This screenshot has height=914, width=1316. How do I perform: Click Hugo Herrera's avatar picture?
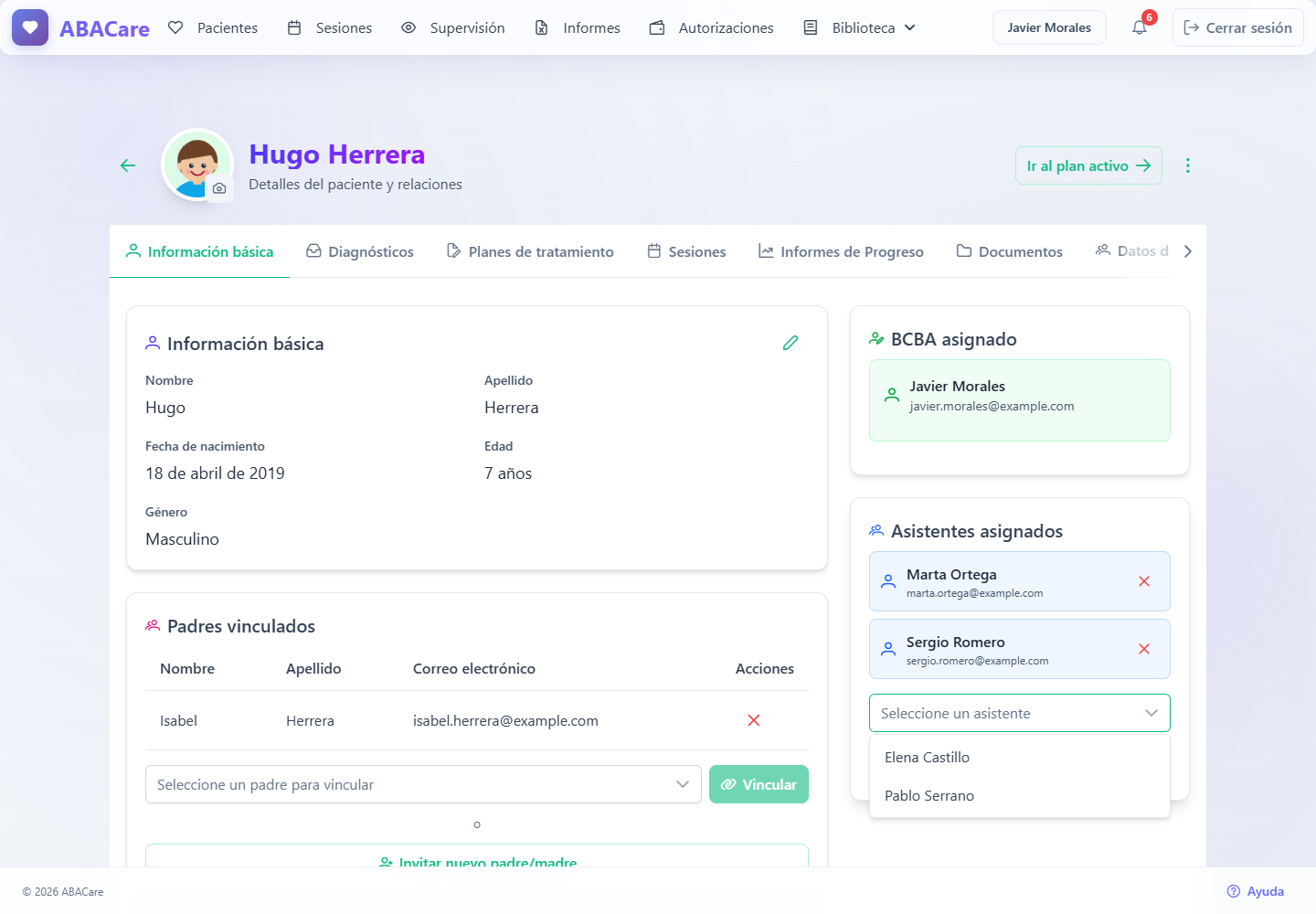coord(197,165)
